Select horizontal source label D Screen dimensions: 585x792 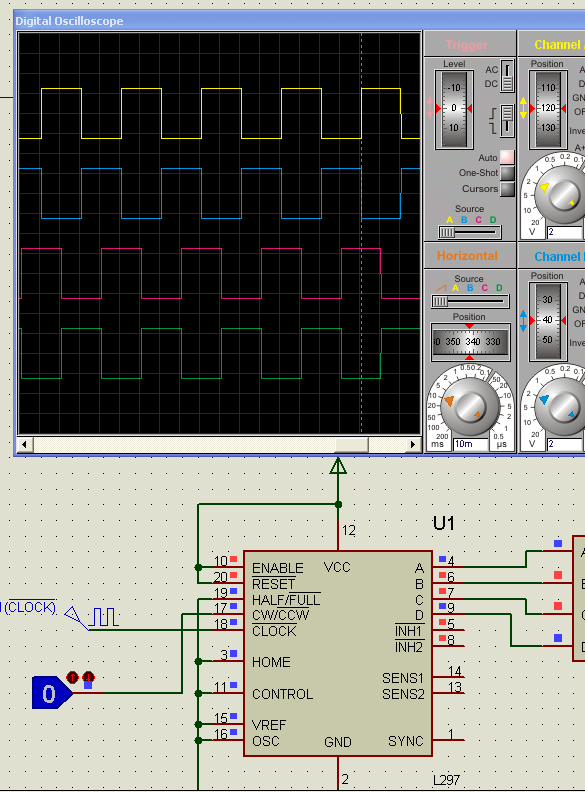[499, 288]
